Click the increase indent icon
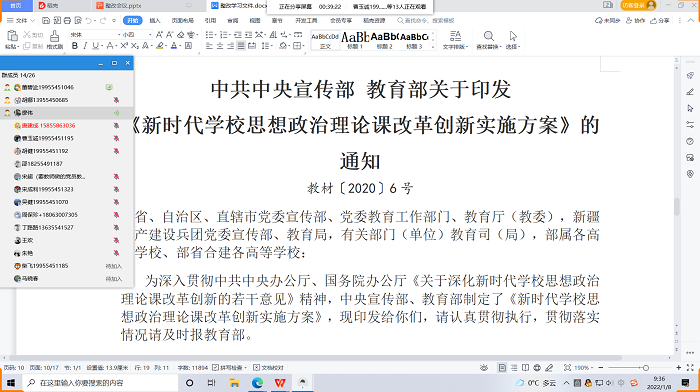The height and width of the screenshot is (392, 700). pyautogui.click(x=249, y=34)
